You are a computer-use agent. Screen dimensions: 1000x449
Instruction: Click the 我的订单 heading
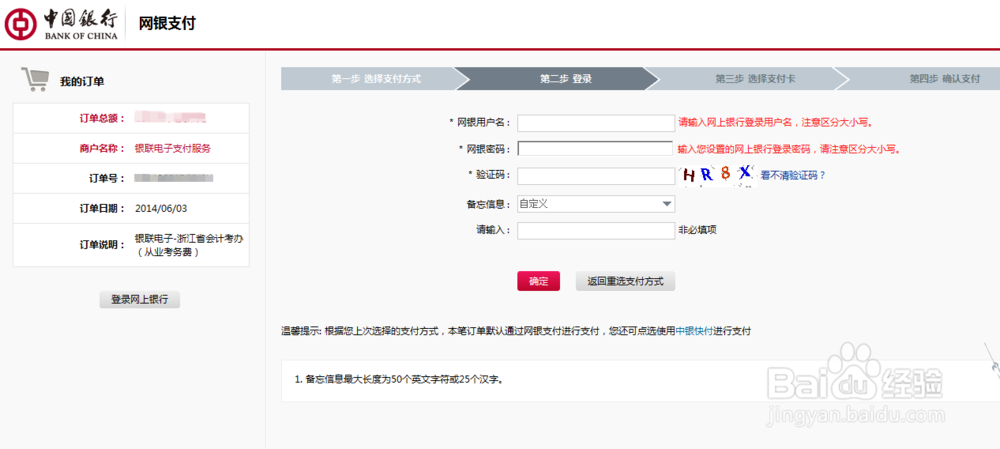82,81
